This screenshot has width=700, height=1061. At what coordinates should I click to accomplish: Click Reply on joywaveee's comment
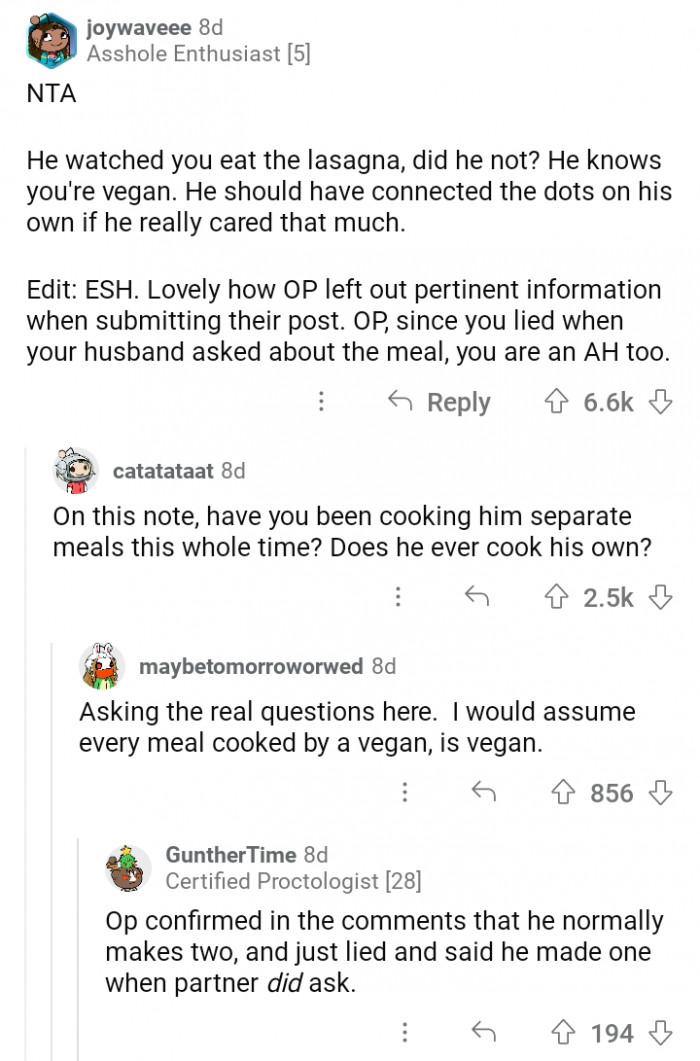pos(439,402)
